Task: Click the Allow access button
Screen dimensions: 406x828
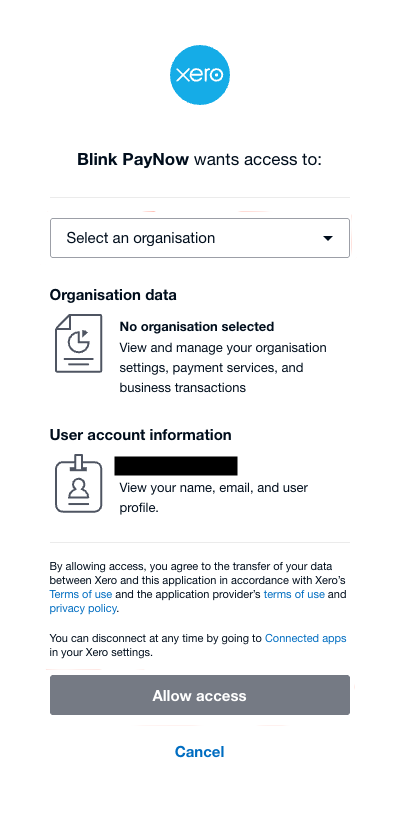Action: (200, 695)
